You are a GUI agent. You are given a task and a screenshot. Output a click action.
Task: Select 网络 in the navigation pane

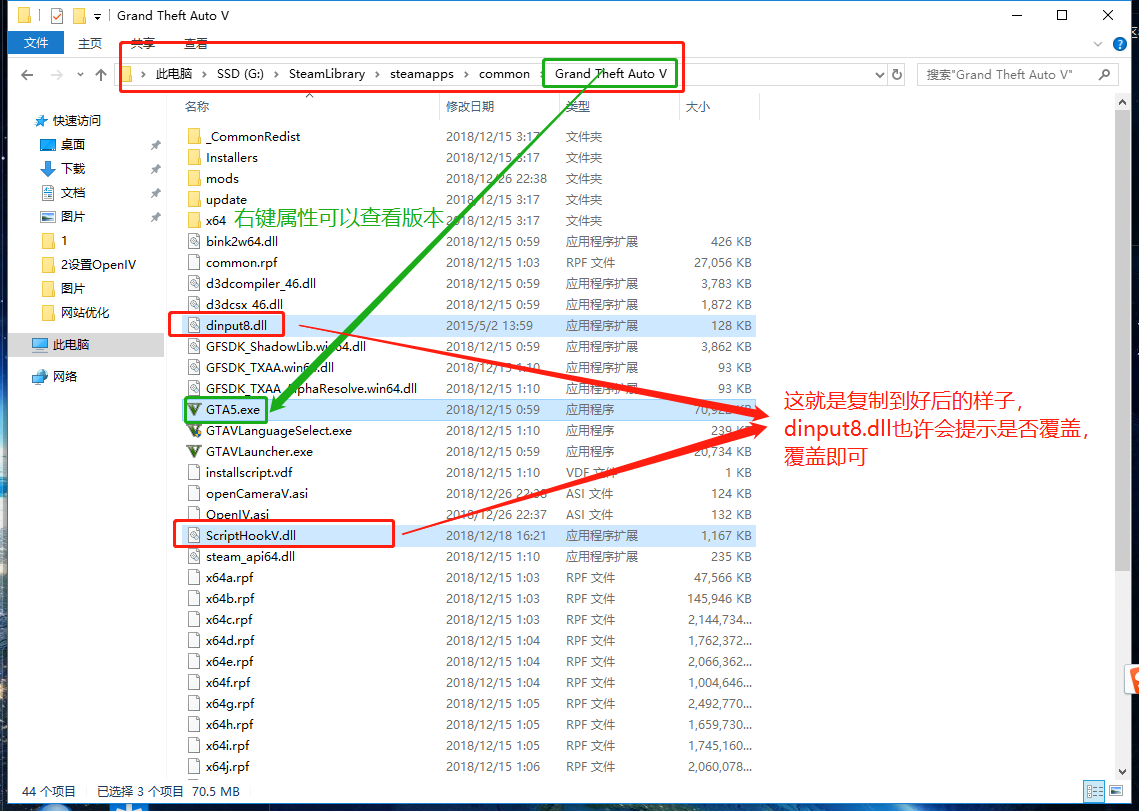tap(65, 376)
